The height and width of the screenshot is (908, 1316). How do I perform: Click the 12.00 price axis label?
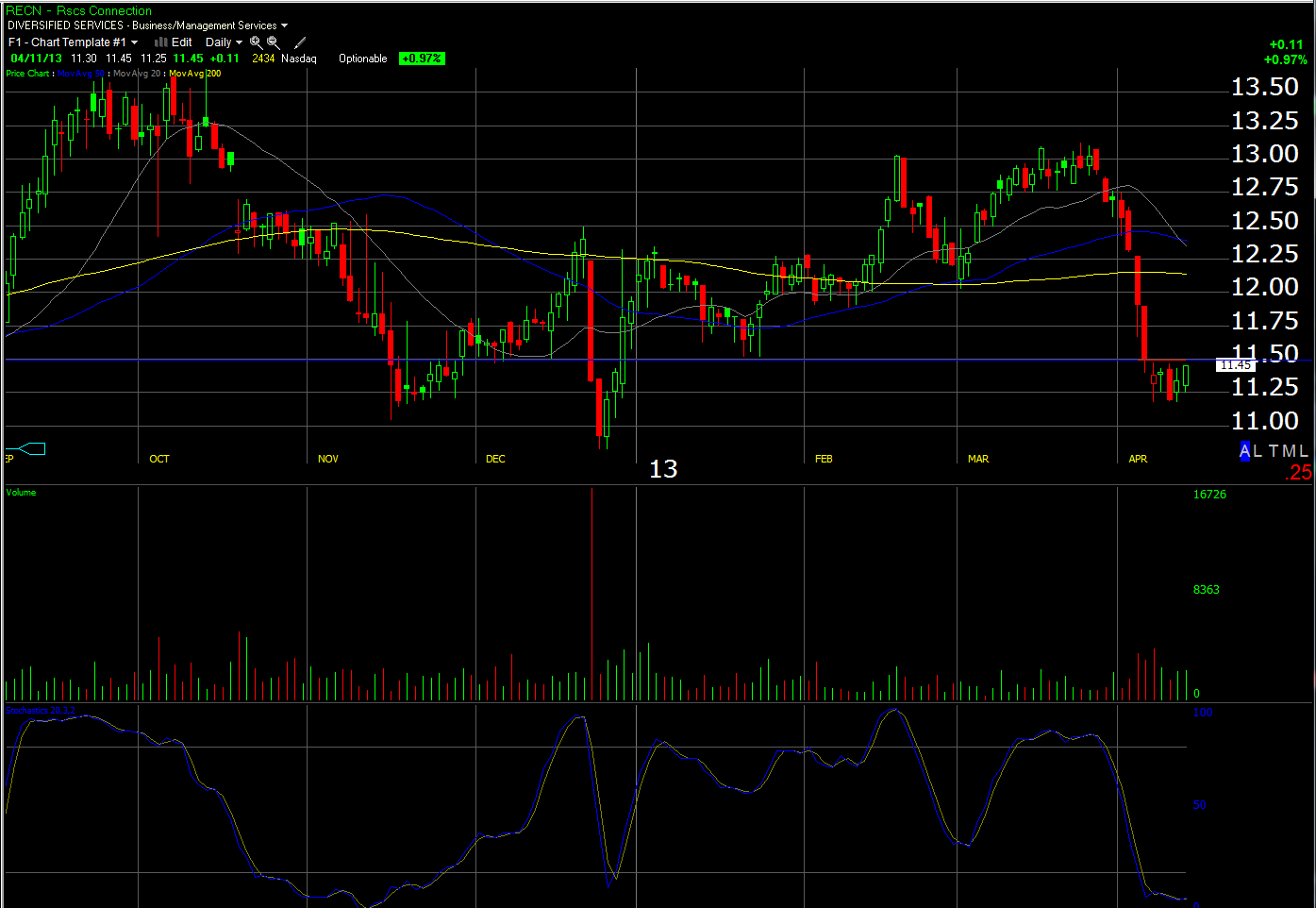(1265, 287)
